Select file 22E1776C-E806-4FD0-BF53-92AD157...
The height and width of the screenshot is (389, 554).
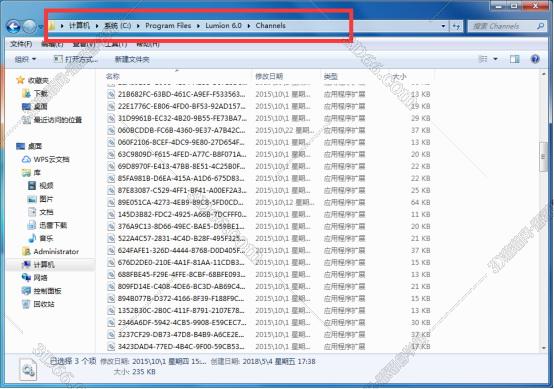[182, 106]
